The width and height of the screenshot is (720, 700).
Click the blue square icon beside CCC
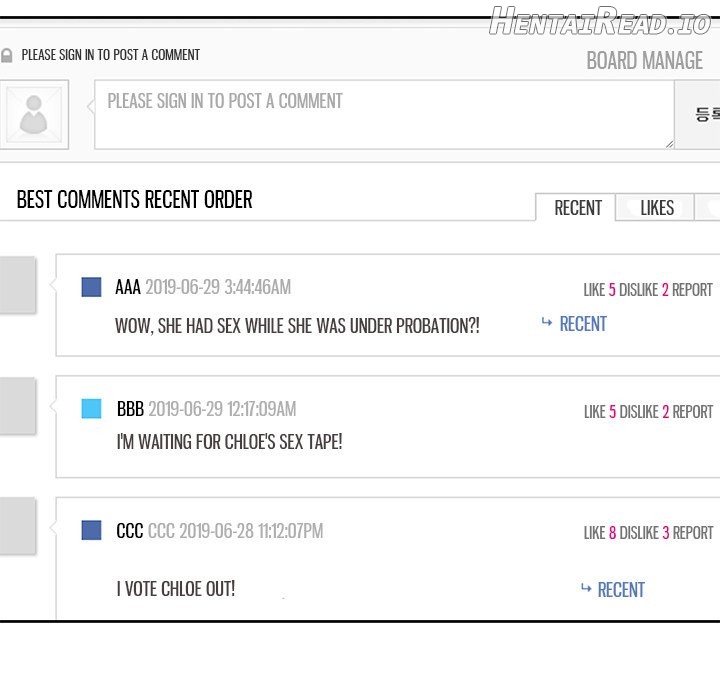pyautogui.click(x=91, y=531)
